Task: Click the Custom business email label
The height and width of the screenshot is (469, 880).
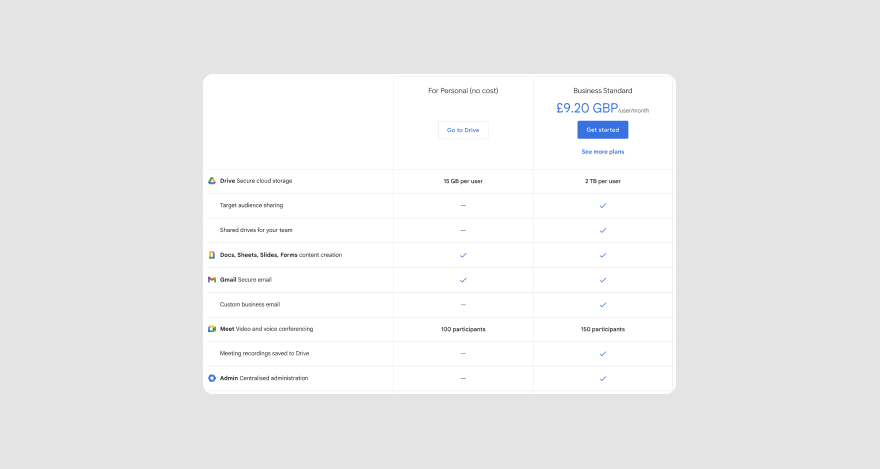Action: point(250,305)
